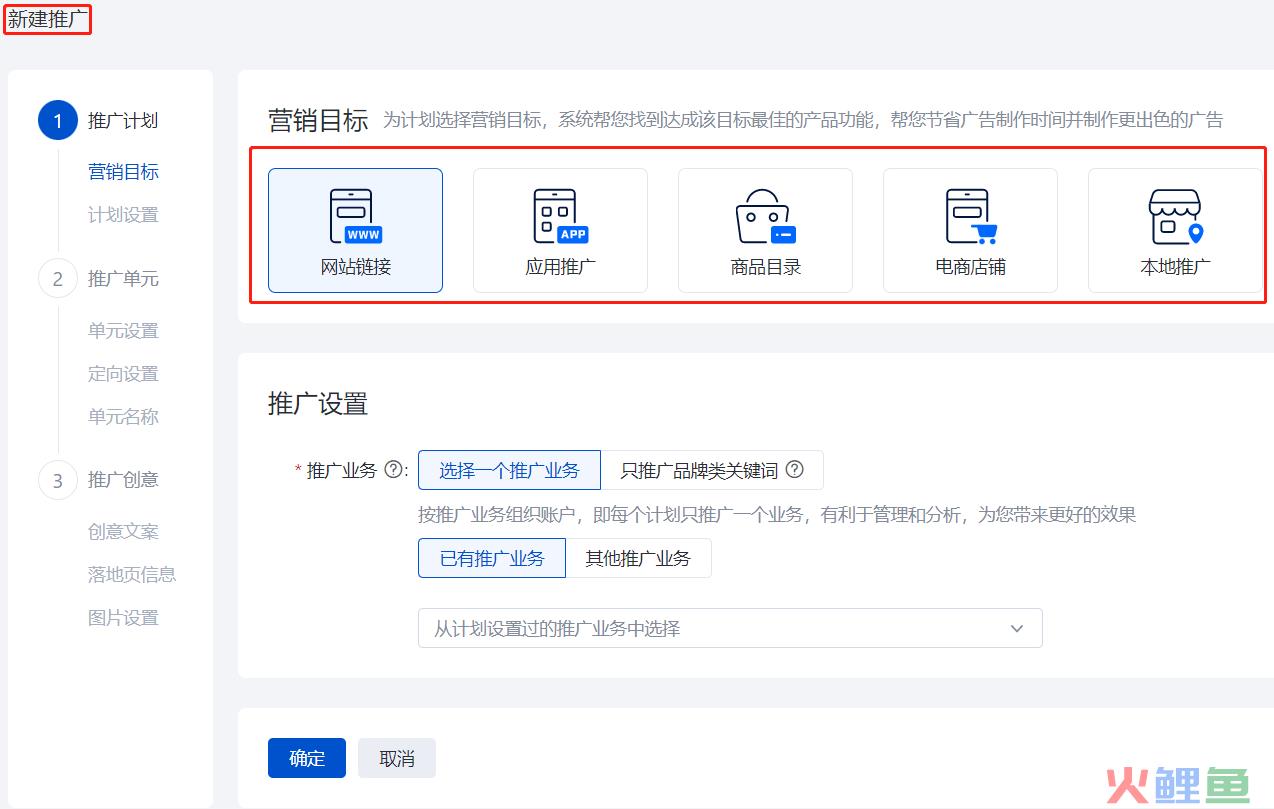The width and height of the screenshot is (1274, 809).
Task: Open 单元设置 in sidebar
Action: coord(123,331)
